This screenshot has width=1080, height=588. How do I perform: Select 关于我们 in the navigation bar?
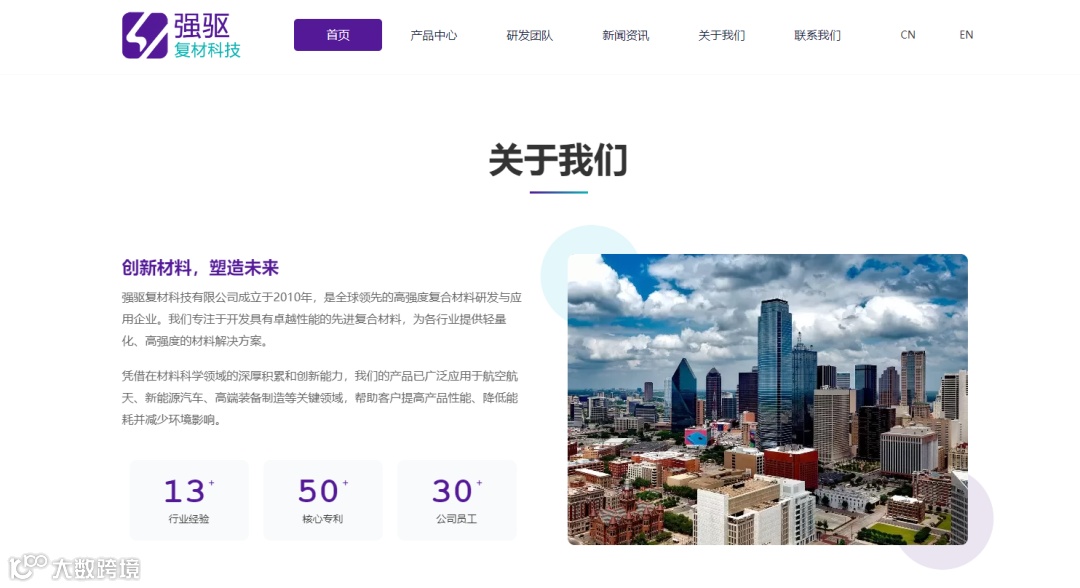click(721, 35)
